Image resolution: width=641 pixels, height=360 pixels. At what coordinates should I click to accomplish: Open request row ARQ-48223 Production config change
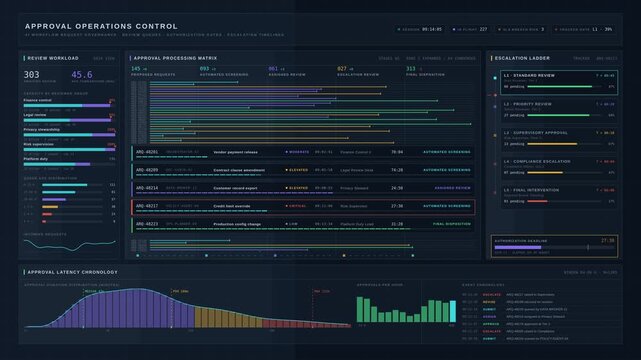click(303, 224)
